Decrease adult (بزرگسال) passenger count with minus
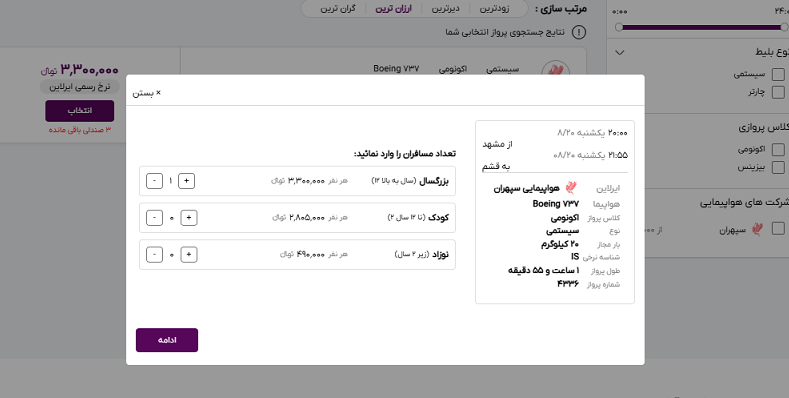 tap(154, 181)
